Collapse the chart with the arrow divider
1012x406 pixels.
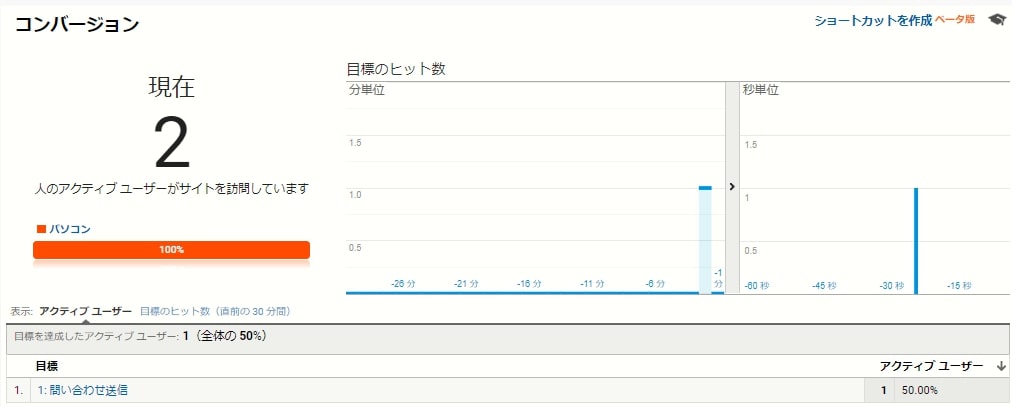(732, 187)
